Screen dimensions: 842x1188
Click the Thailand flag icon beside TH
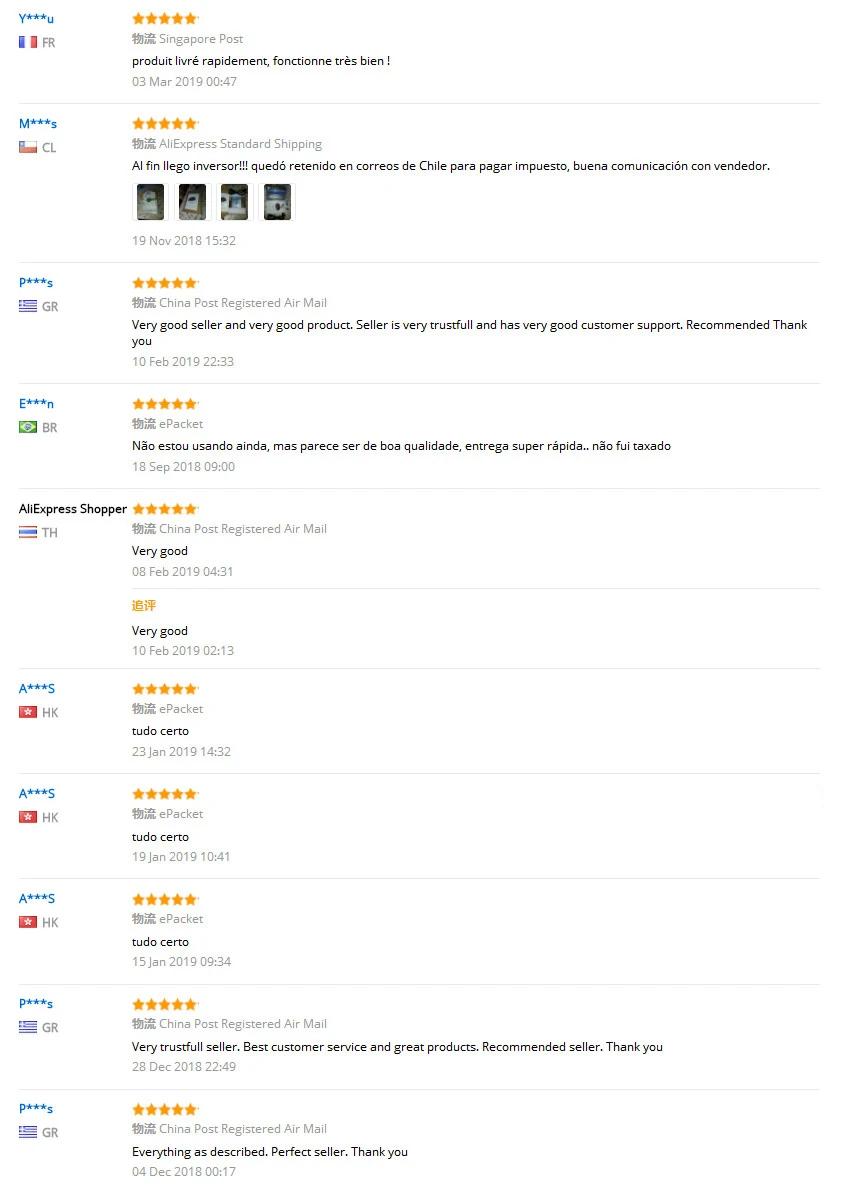pos(28,533)
